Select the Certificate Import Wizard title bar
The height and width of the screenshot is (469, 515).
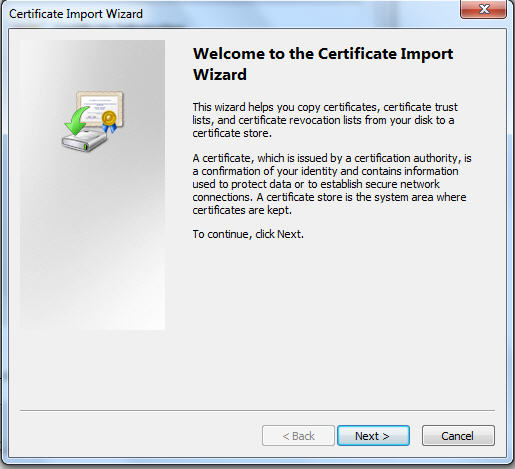[x=233, y=14]
